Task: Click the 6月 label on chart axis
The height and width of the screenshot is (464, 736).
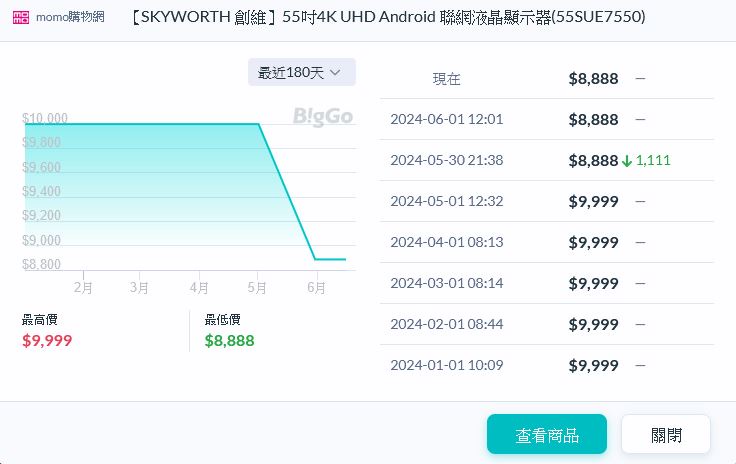Action: click(317, 287)
